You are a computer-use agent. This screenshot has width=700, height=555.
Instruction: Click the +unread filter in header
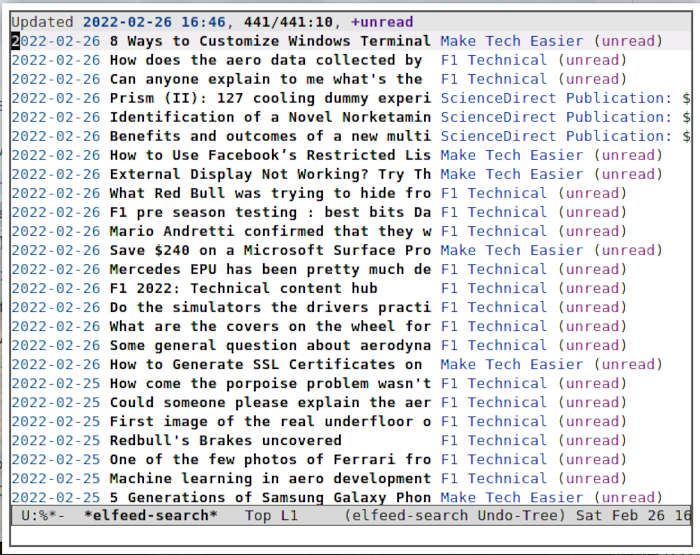coord(382,22)
